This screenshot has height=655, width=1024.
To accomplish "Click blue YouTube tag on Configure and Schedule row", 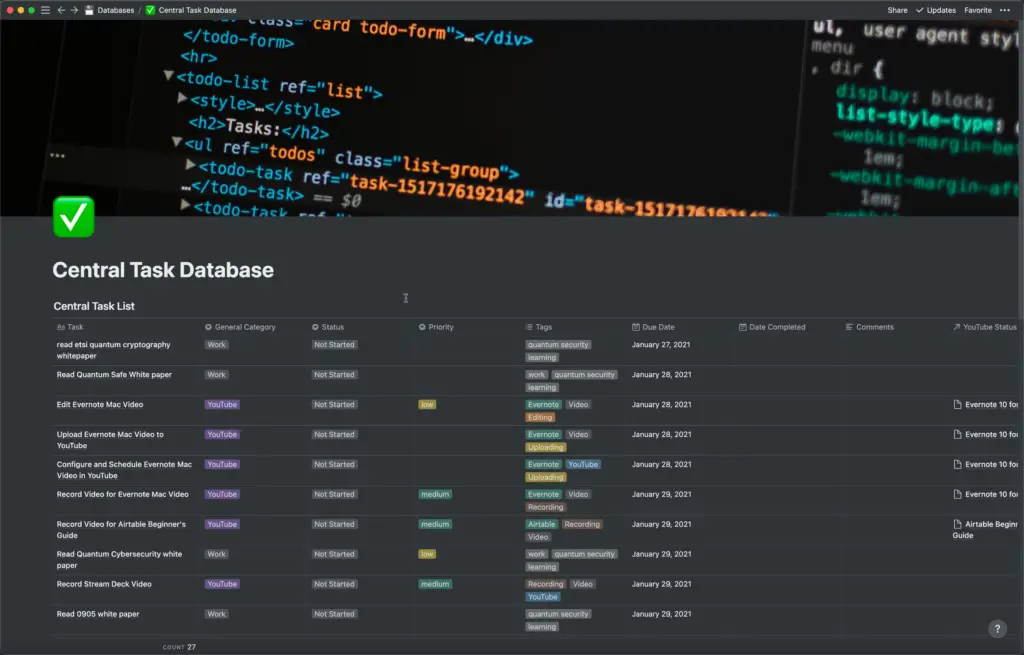I will (583, 464).
